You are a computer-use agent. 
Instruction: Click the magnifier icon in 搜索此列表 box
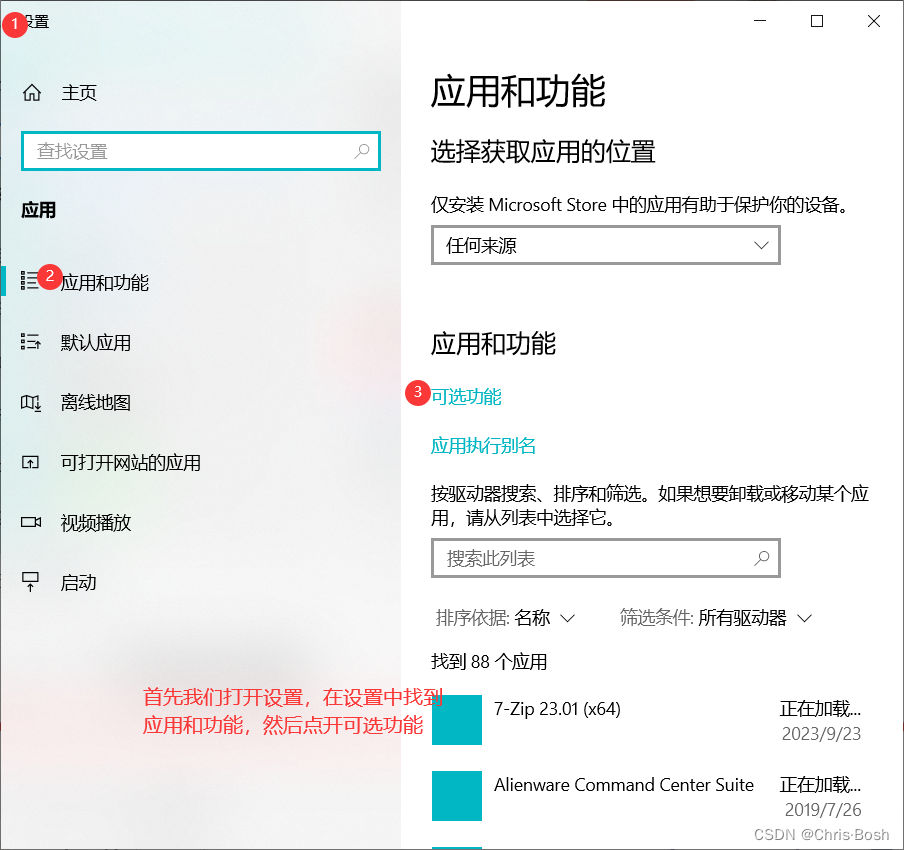(762, 558)
